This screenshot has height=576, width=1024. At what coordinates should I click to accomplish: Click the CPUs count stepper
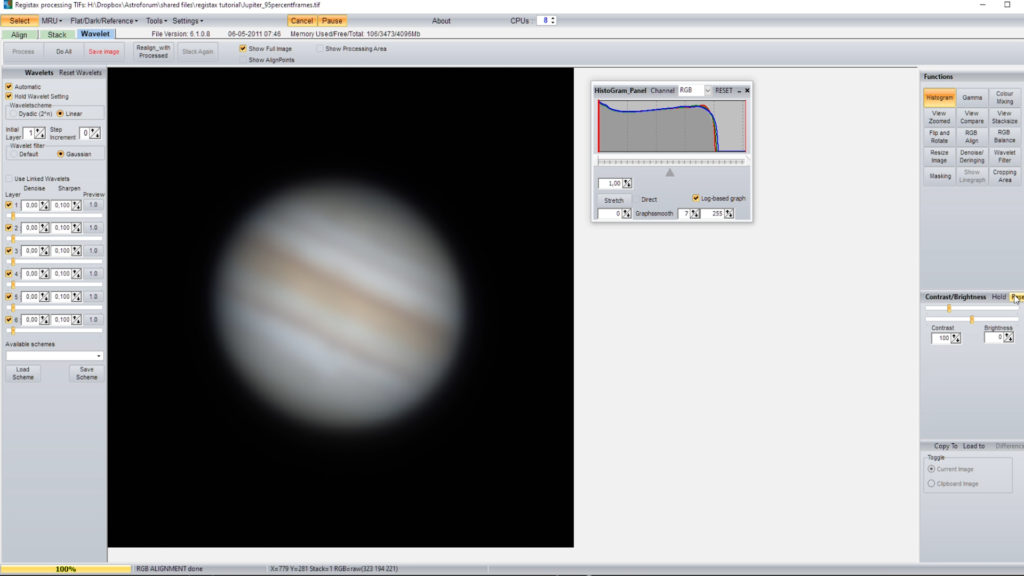[x=553, y=21]
